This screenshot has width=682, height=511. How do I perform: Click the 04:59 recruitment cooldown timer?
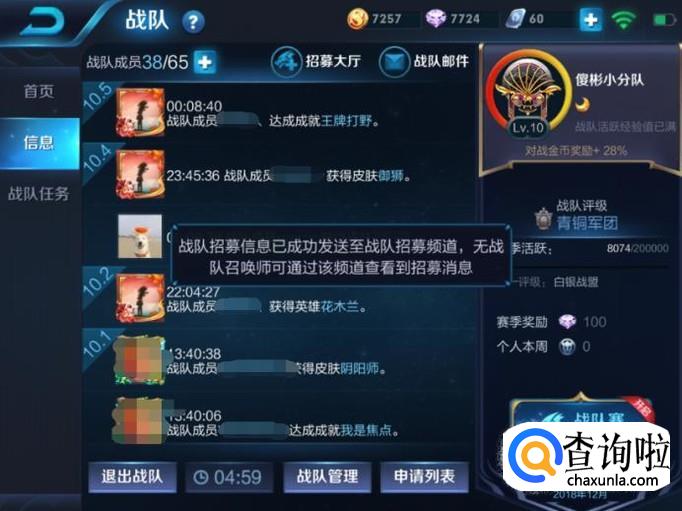coord(229,477)
